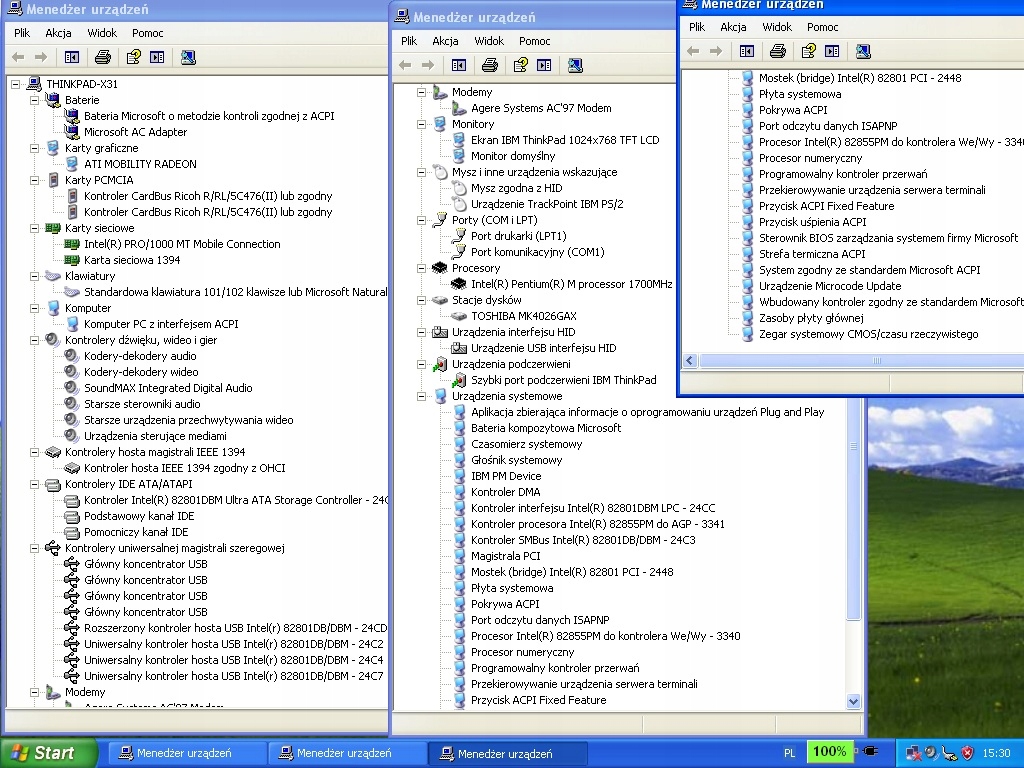Click the LPT1 printer port icon

[459, 236]
